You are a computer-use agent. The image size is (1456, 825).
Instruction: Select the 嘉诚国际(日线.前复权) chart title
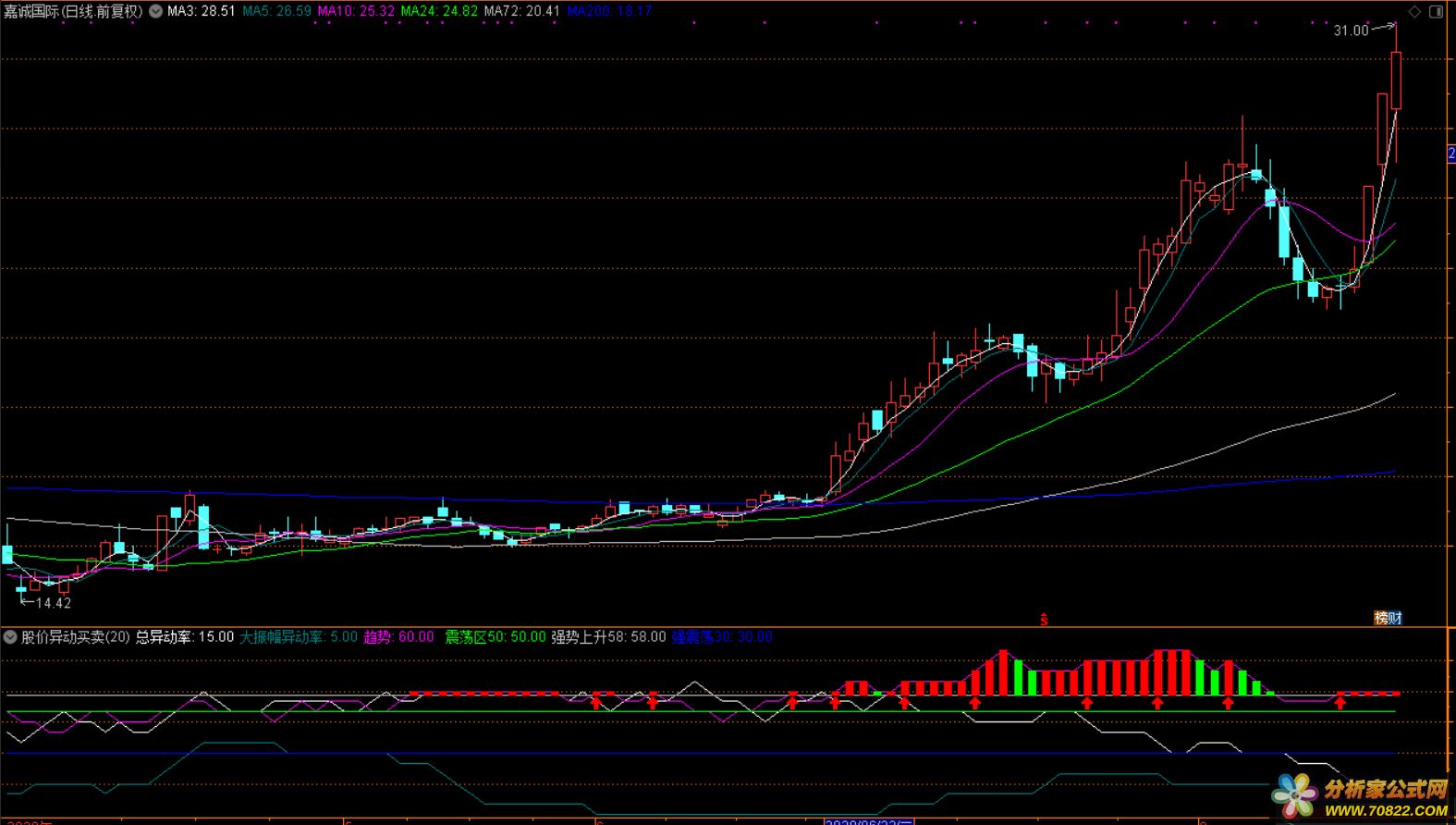coord(73,11)
